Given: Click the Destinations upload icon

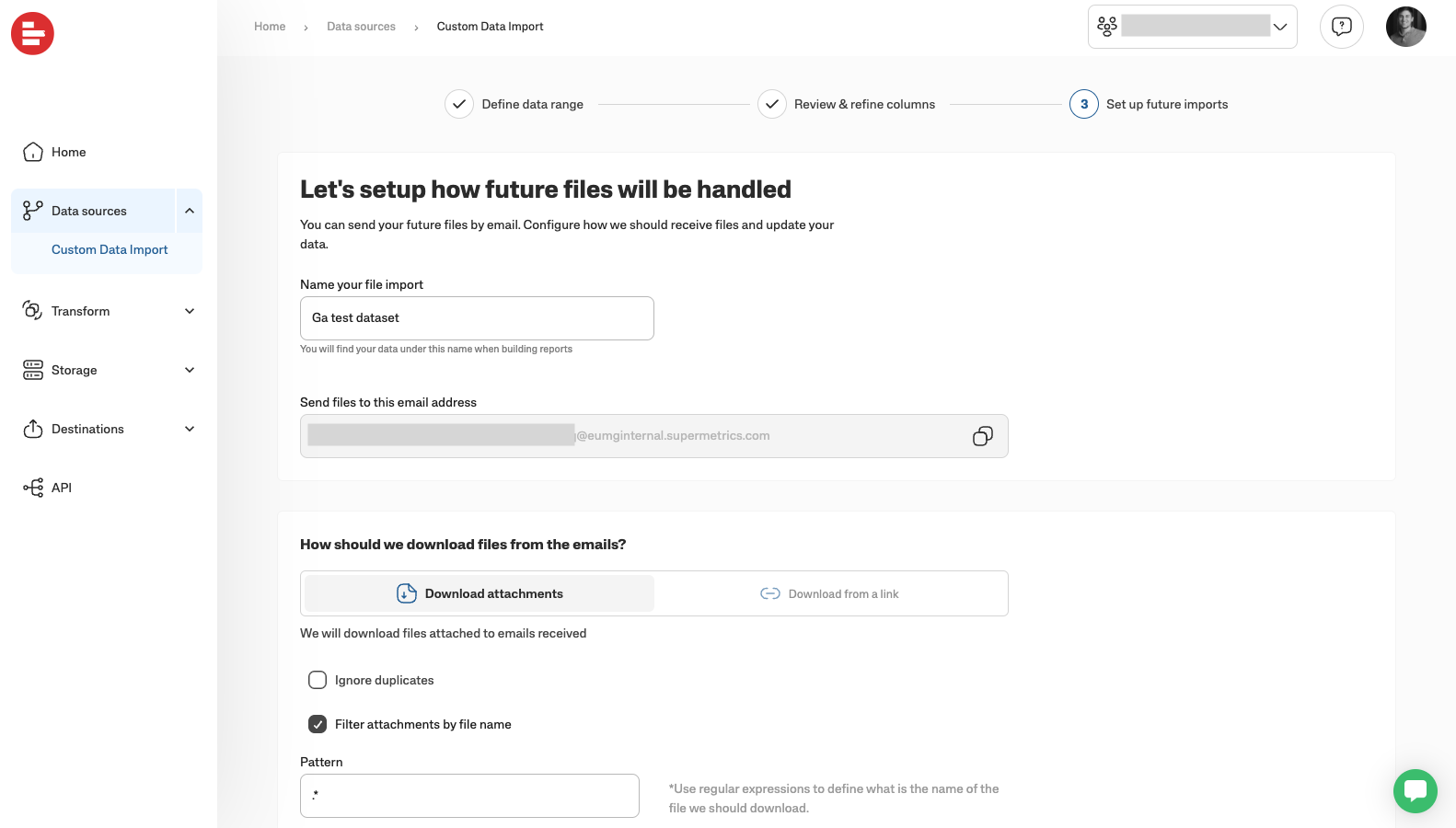Looking at the screenshot, I should (x=33, y=429).
